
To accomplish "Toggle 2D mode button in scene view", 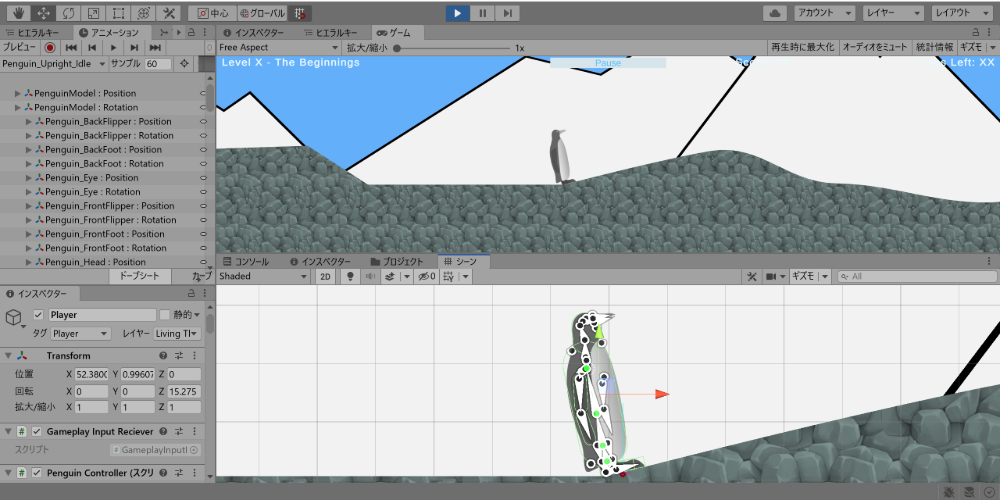I will (x=326, y=276).
